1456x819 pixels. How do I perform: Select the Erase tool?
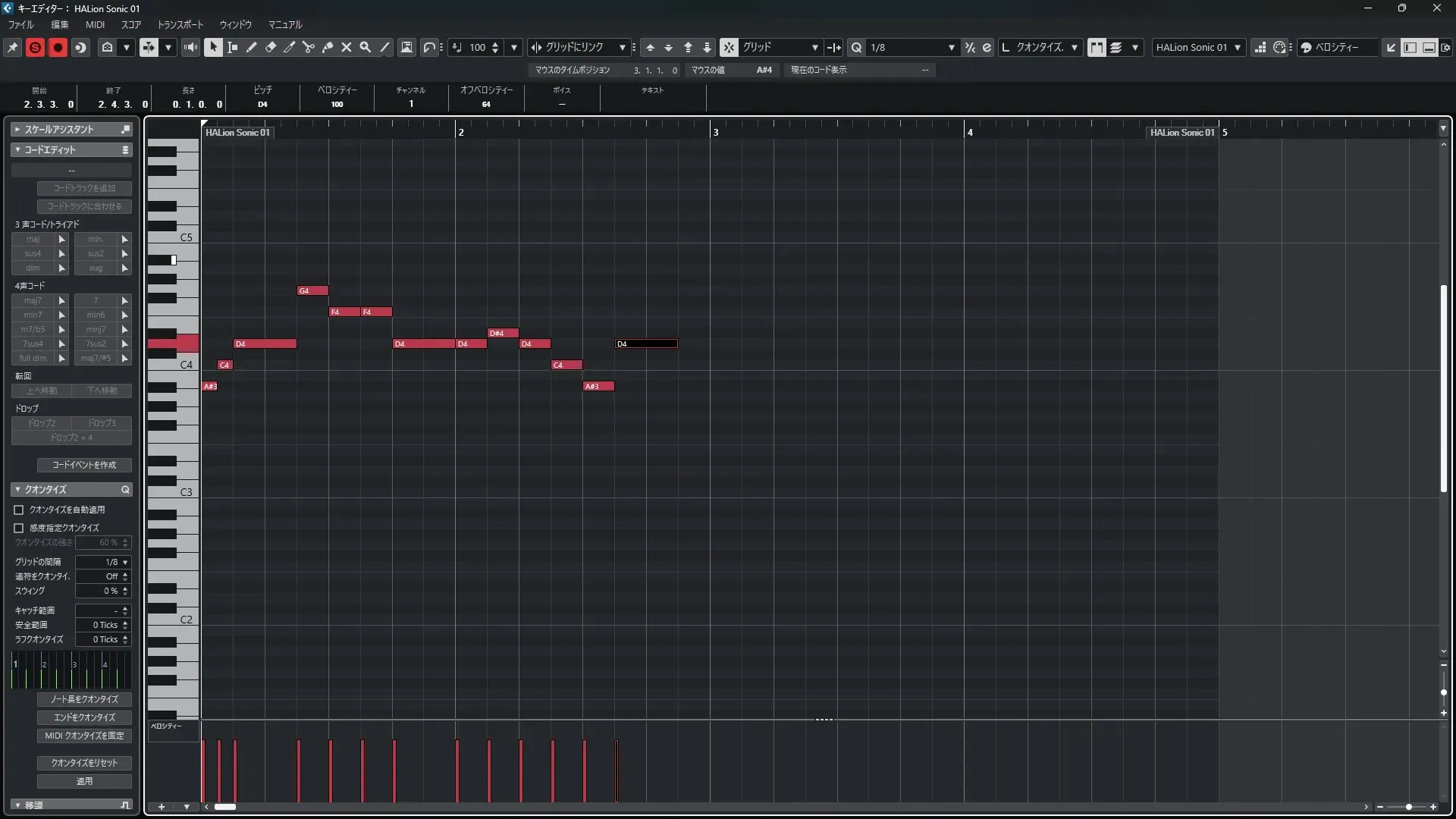pyautogui.click(x=271, y=47)
